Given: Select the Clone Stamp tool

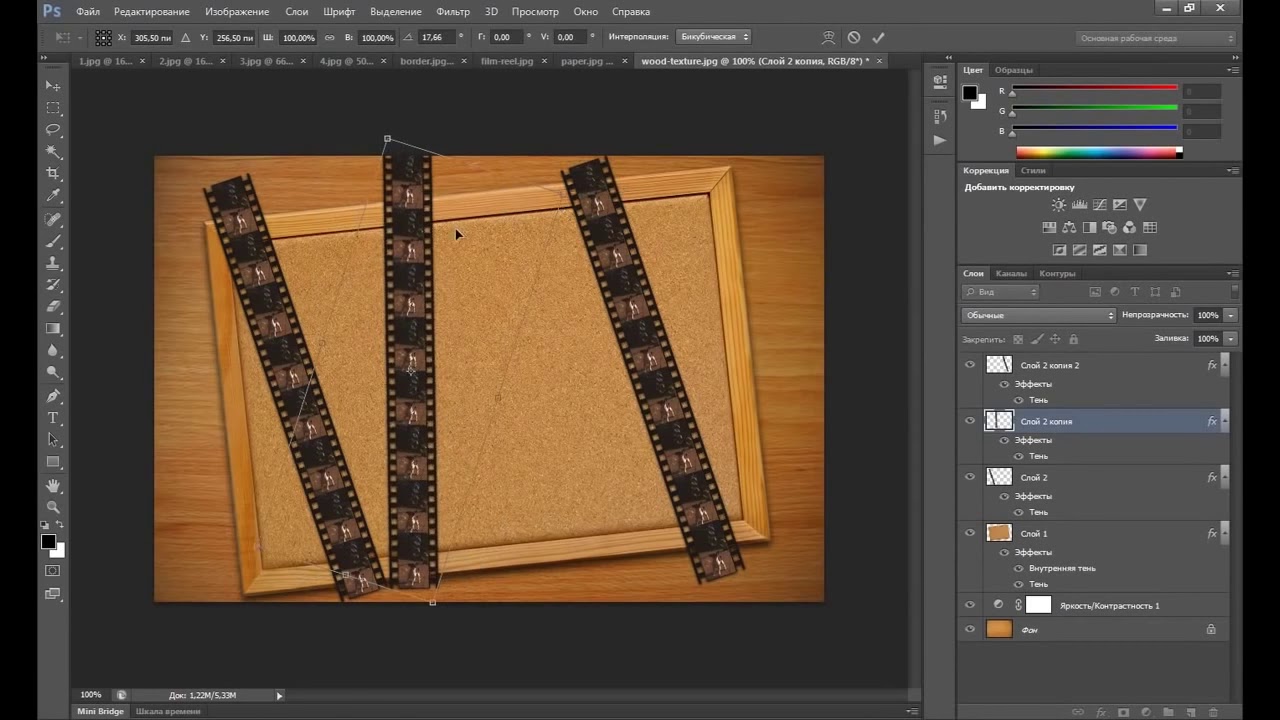Looking at the screenshot, I should [53, 263].
